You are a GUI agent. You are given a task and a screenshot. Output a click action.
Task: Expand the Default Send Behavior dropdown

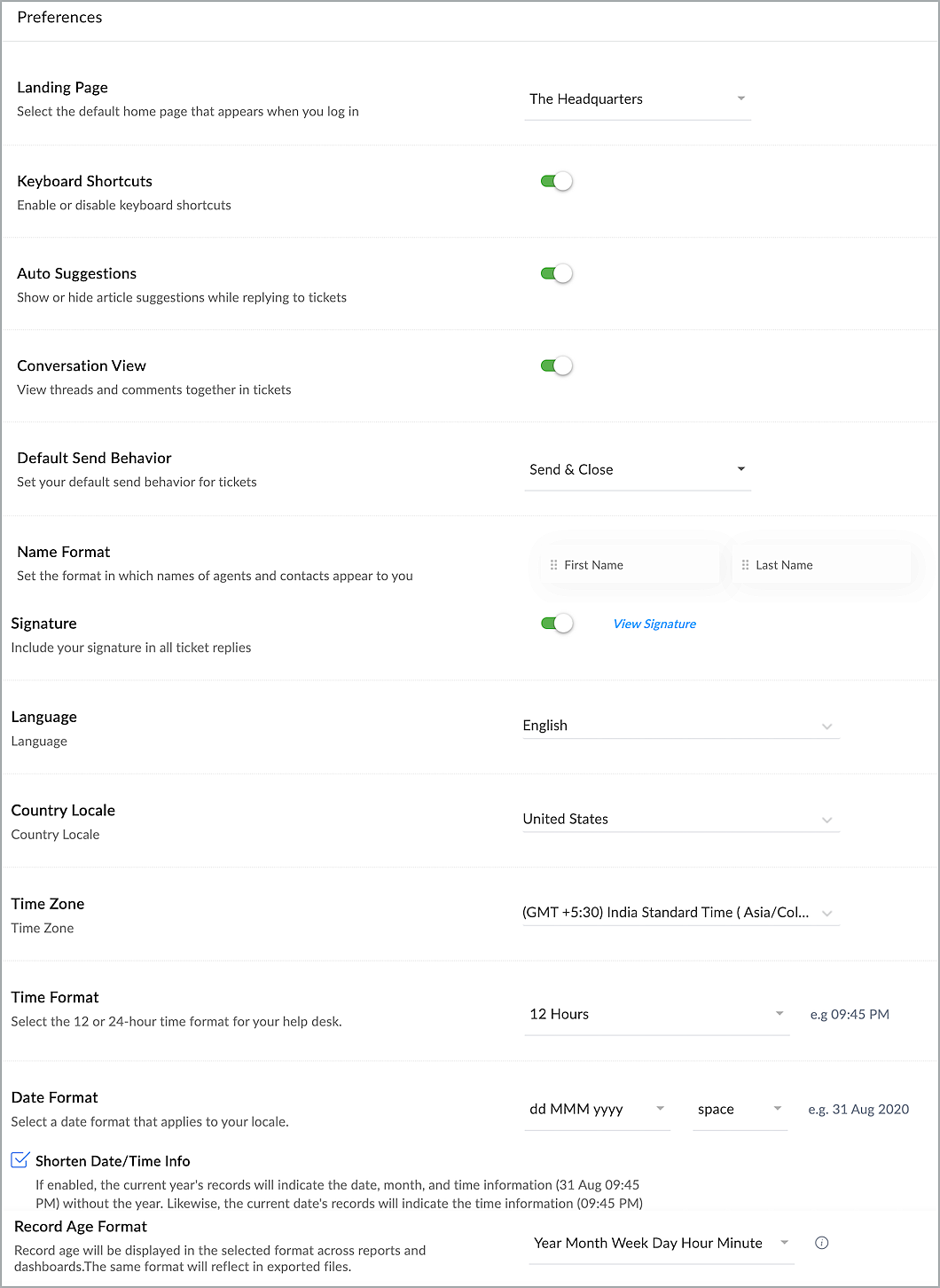click(638, 470)
